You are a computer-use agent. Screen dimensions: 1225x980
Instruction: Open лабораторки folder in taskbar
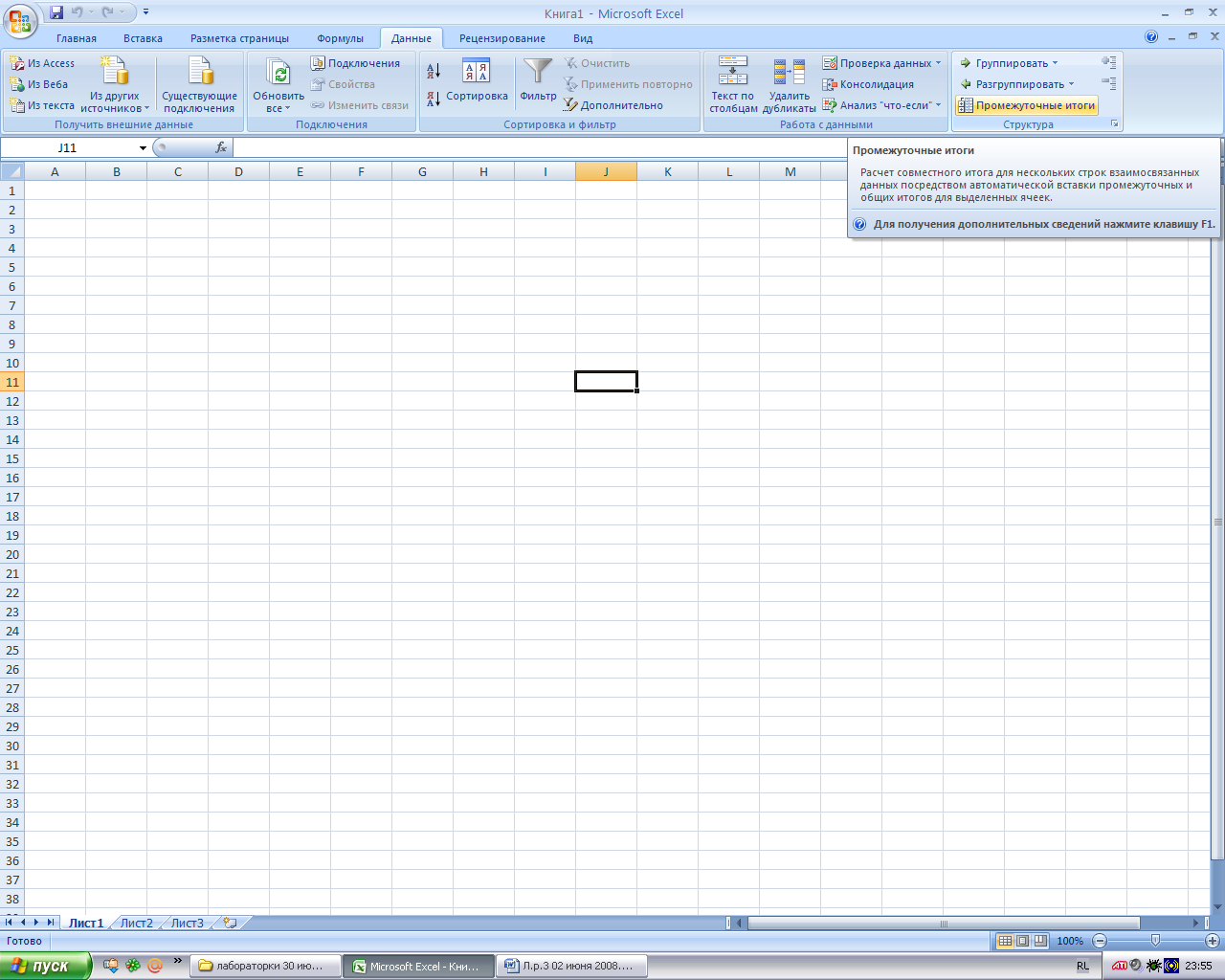pyautogui.click(x=267, y=966)
